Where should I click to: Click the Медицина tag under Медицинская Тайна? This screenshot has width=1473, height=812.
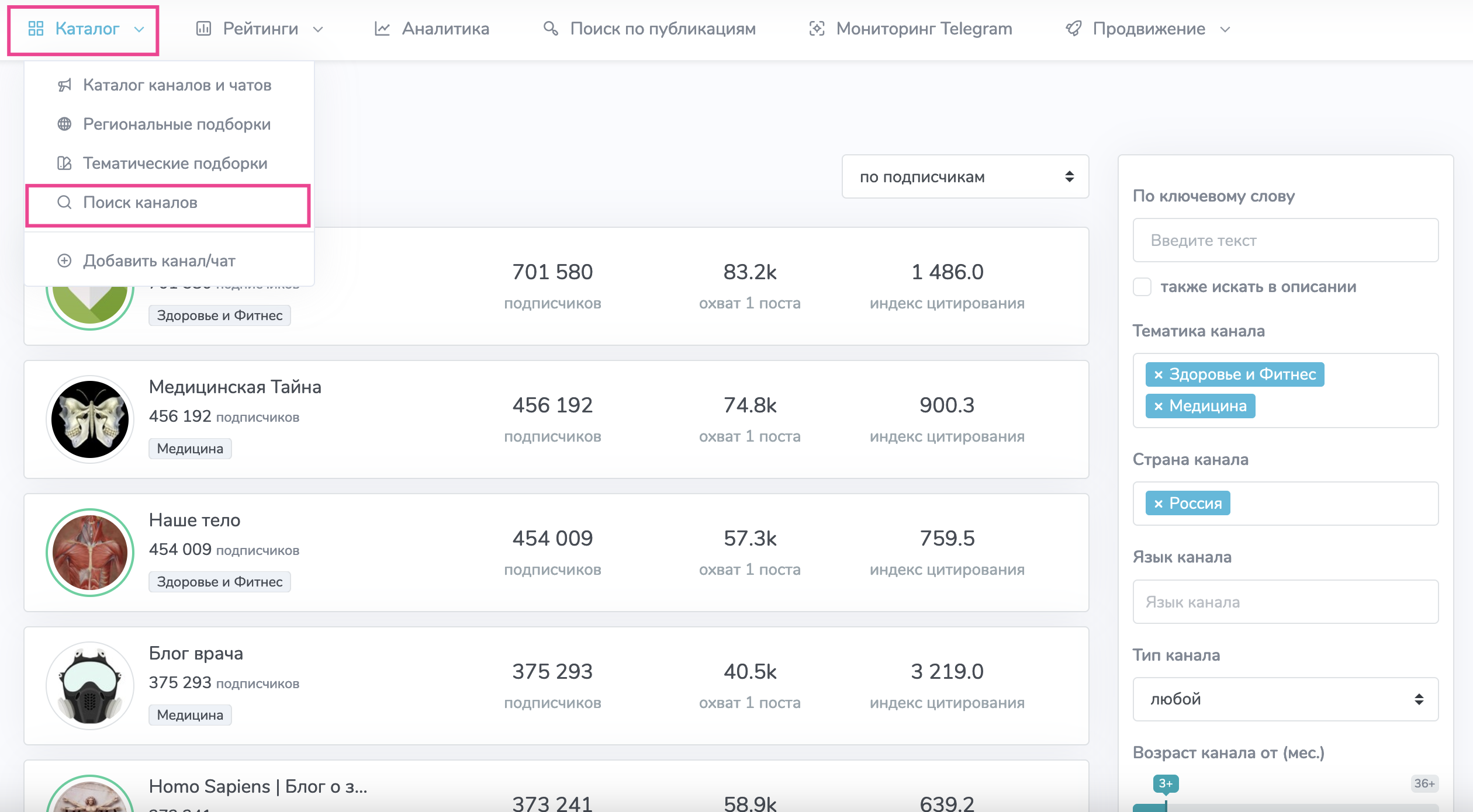pos(190,449)
